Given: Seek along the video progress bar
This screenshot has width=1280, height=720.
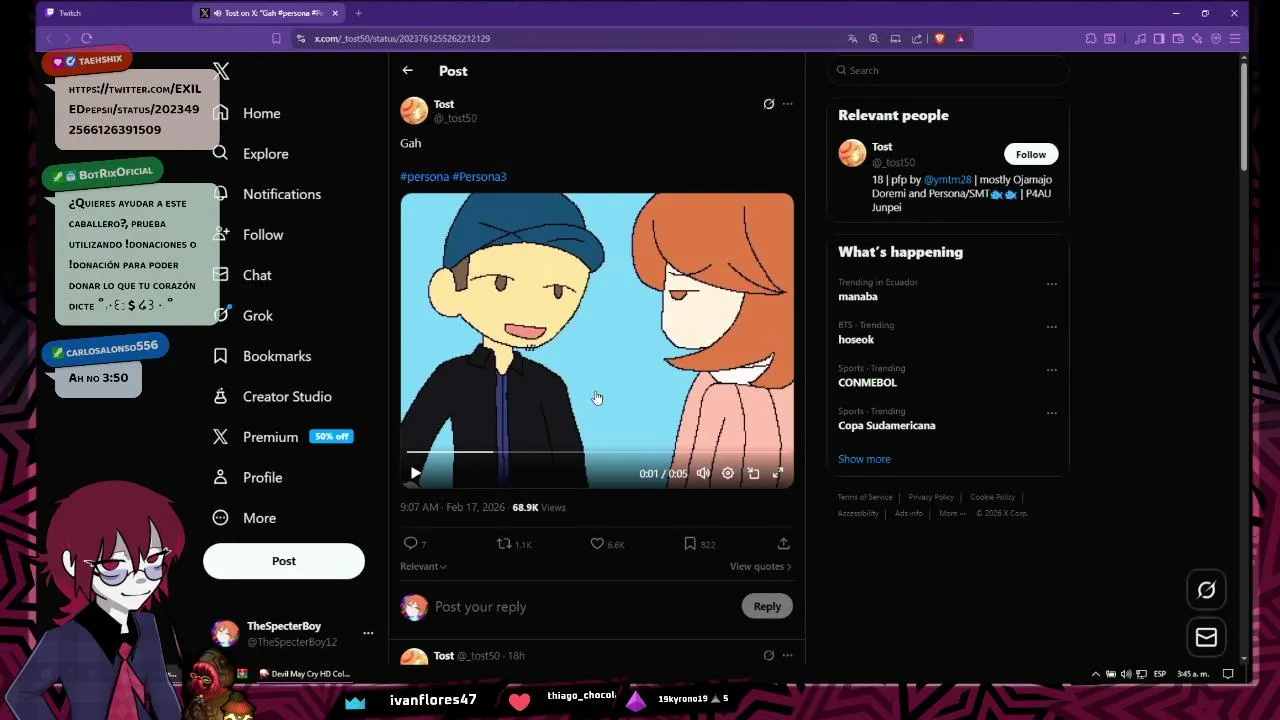Looking at the screenshot, I should tap(596, 452).
